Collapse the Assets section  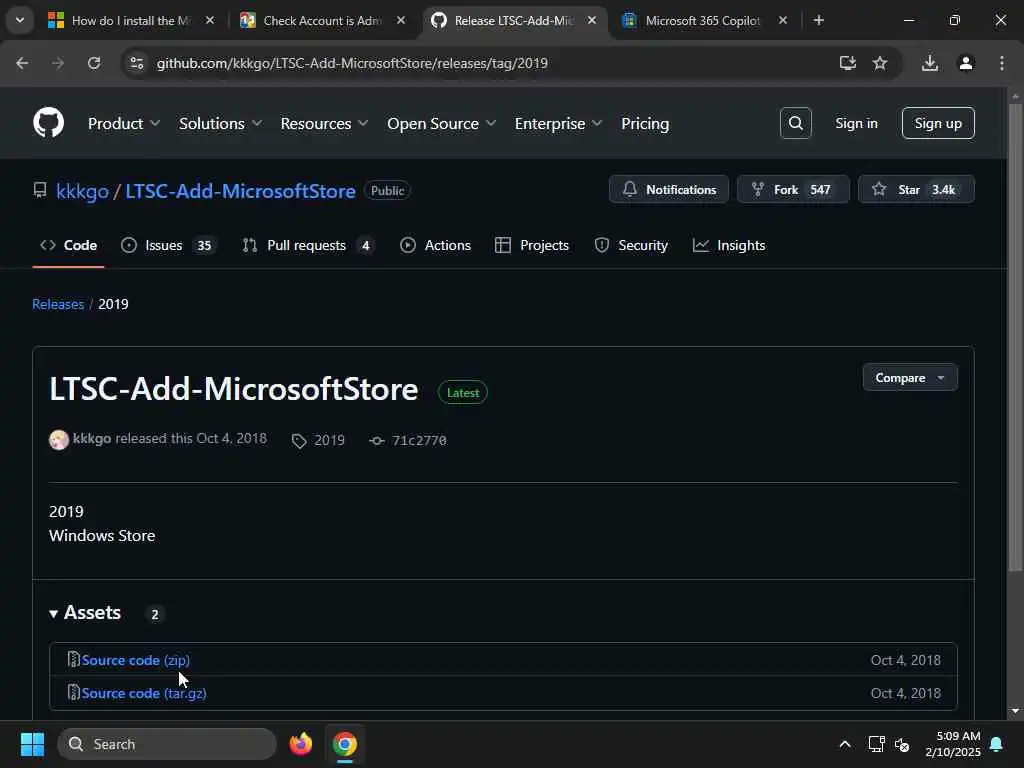click(85, 613)
